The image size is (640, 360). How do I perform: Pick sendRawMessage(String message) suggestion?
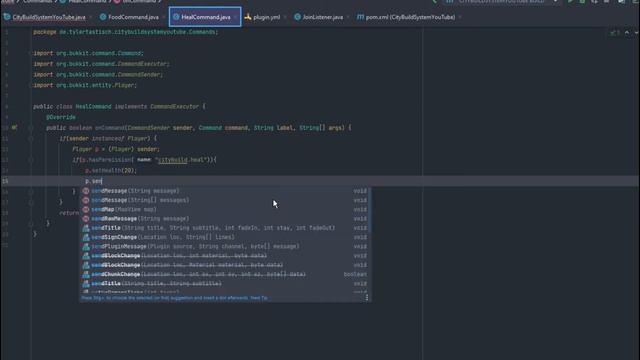225,219
